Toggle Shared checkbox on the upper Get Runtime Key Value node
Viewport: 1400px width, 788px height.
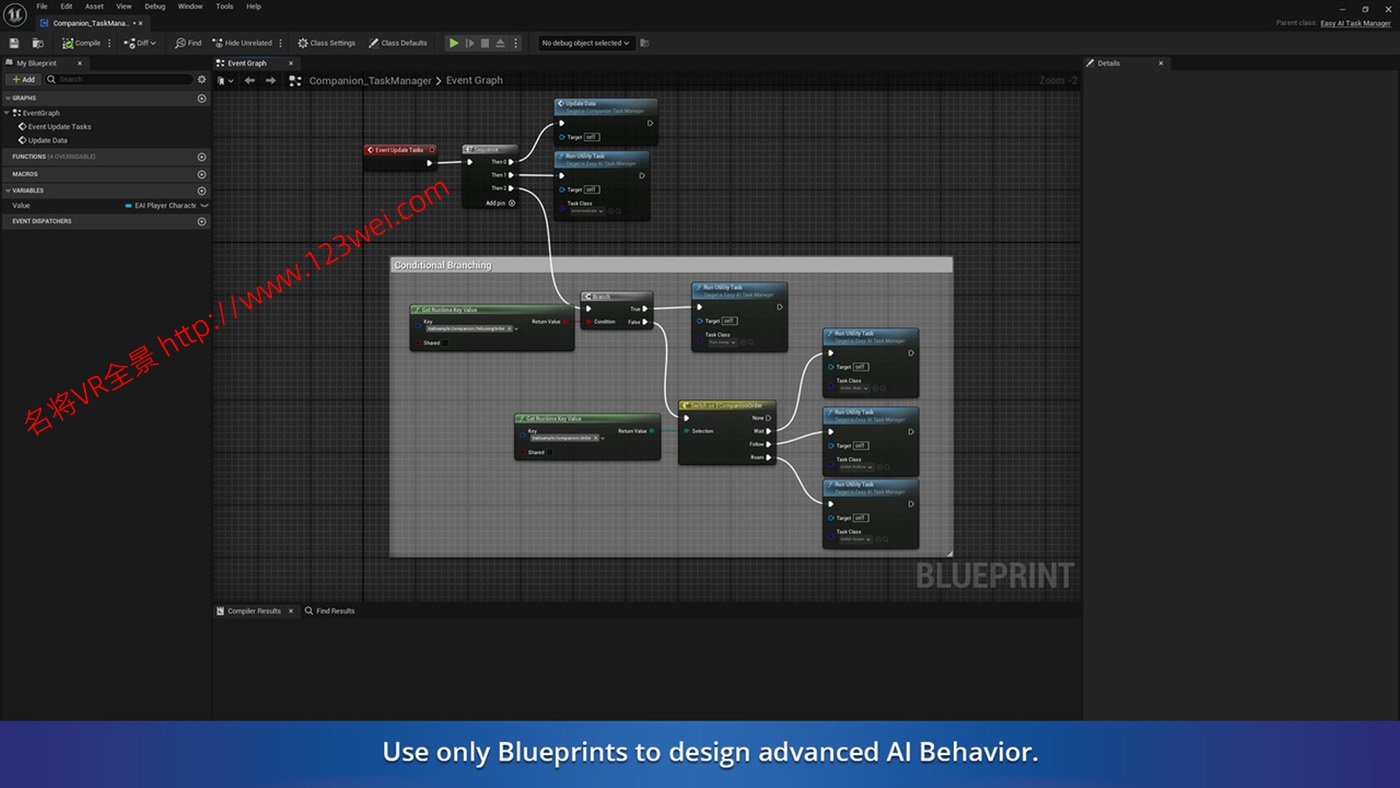446,343
